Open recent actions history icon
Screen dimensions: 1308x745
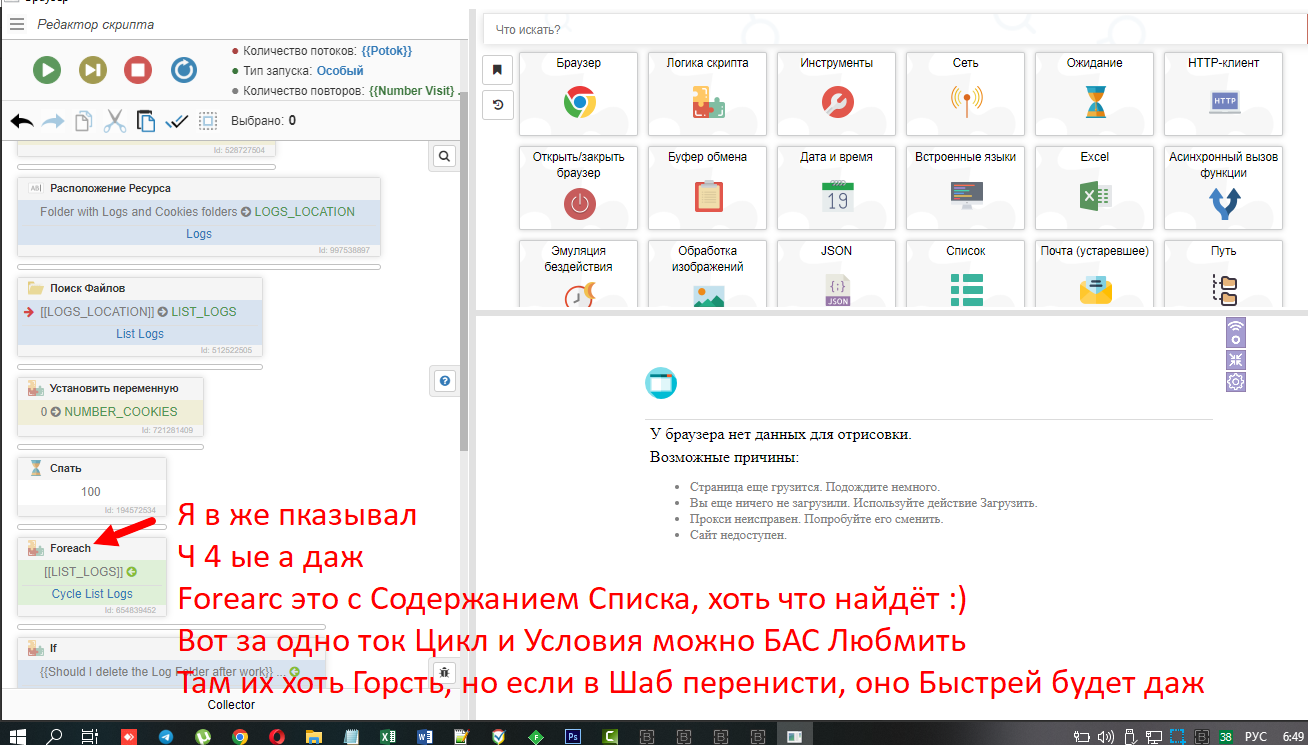tap(498, 104)
